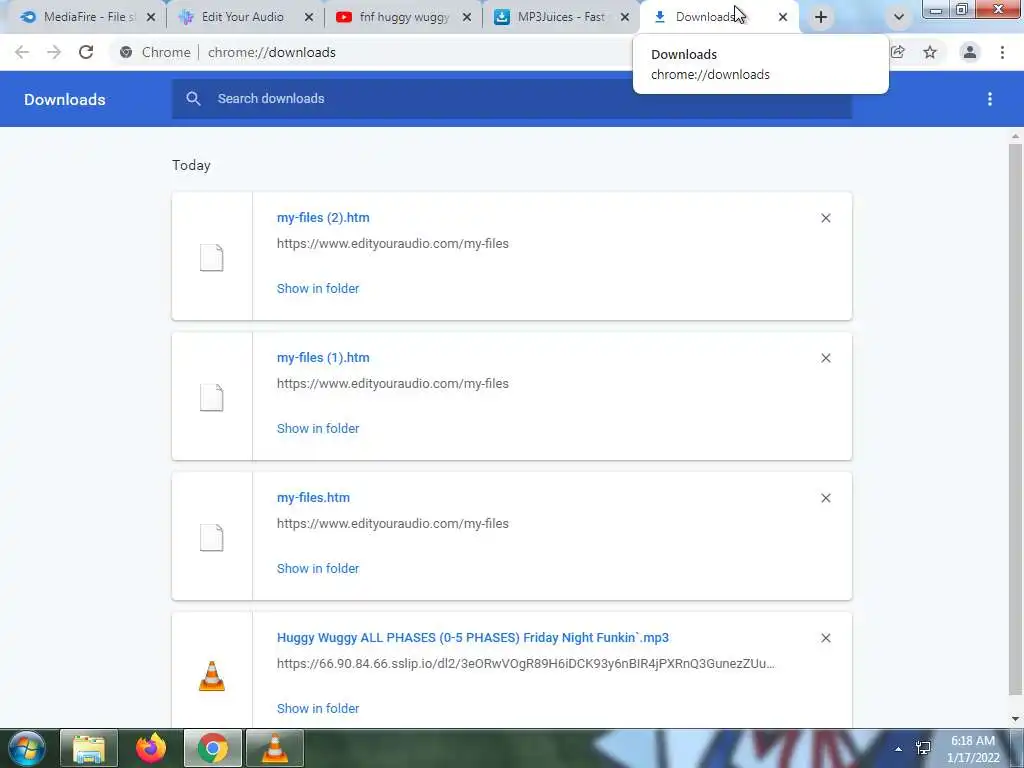Screen dimensions: 1024x768
Task: Open Firefox from the taskbar
Action: (x=151, y=748)
